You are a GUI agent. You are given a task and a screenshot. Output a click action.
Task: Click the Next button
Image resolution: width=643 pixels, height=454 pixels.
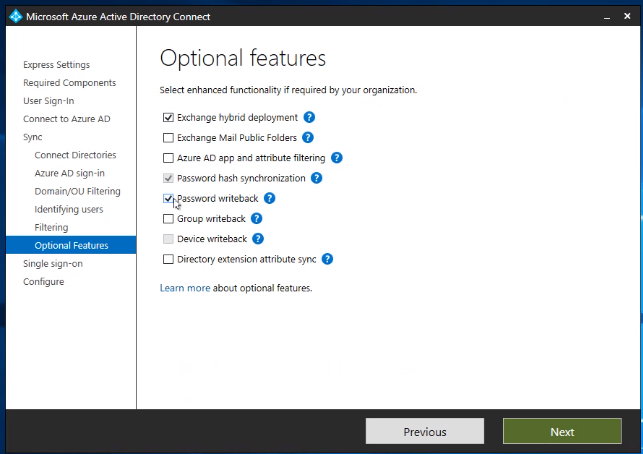click(x=562, y=431)
